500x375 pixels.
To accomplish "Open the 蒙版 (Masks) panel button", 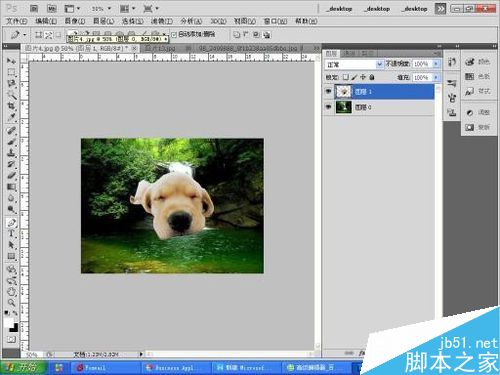I will (478, 127).
